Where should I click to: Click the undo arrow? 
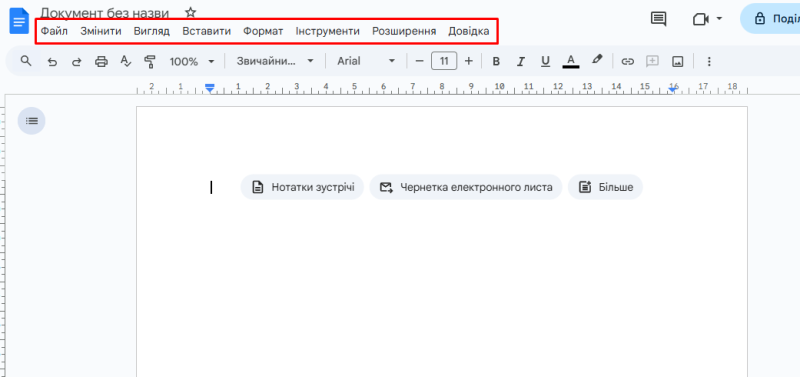52,62
